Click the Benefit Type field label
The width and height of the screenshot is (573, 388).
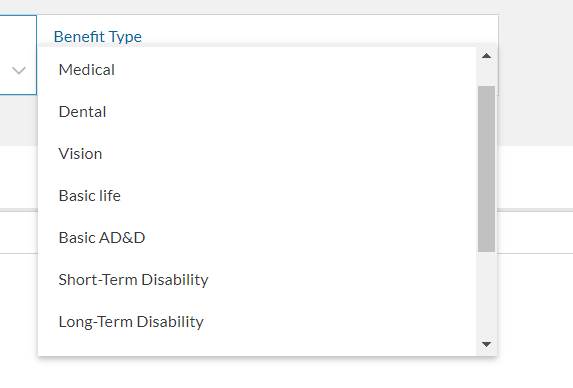point(98,37)
